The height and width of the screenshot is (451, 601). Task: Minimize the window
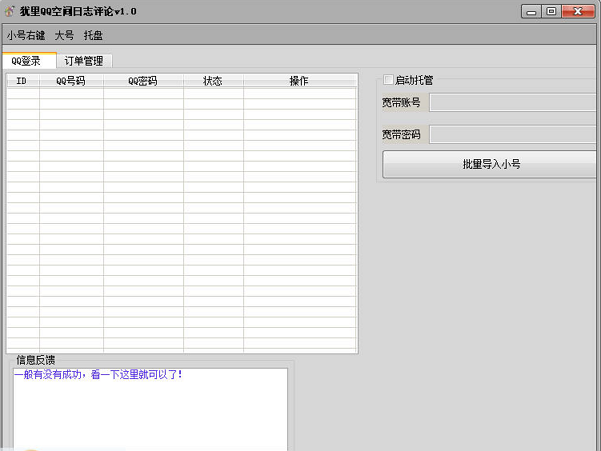pos(531,11)
